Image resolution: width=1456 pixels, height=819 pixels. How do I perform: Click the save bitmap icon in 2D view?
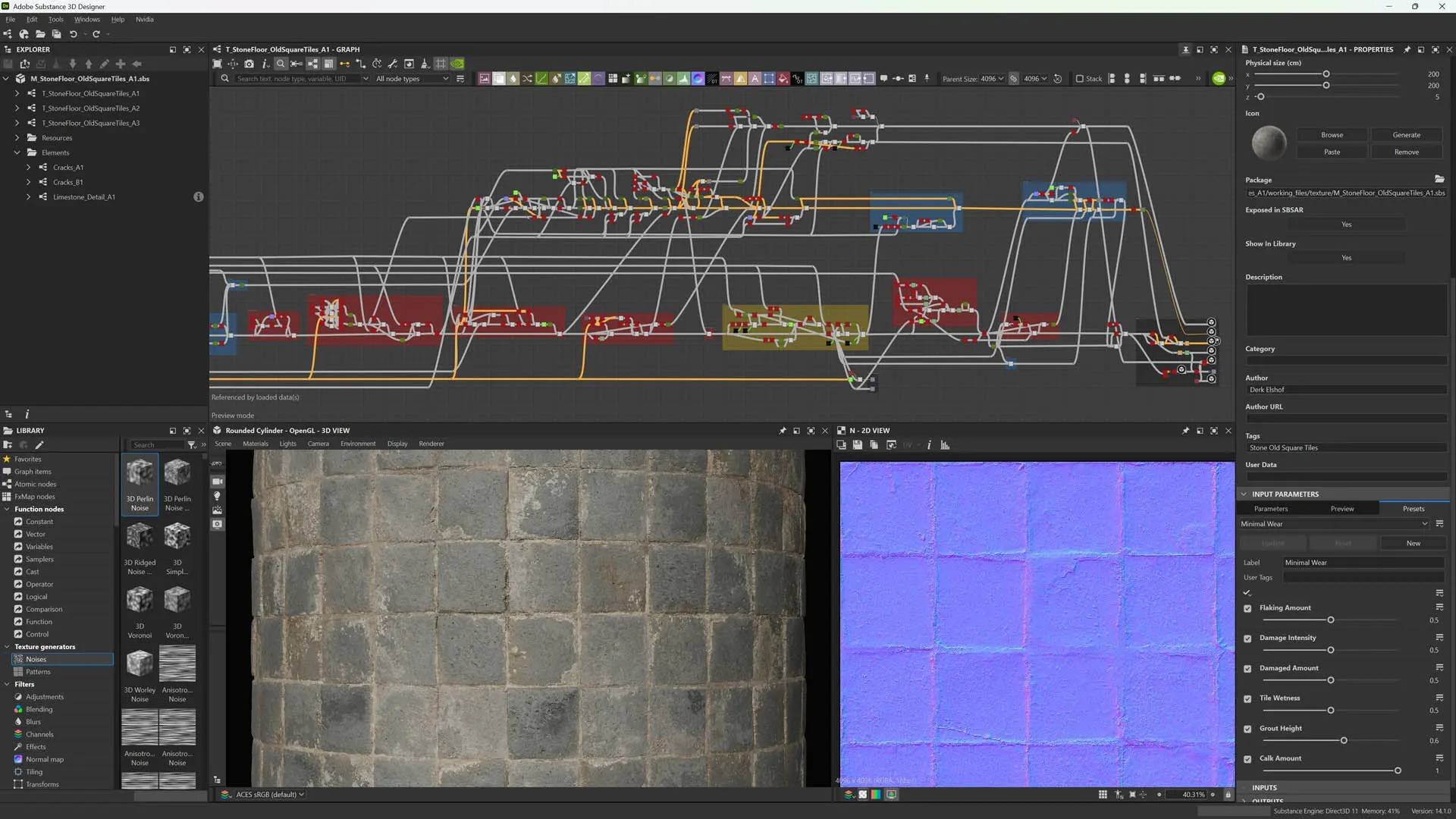(857, 445)
